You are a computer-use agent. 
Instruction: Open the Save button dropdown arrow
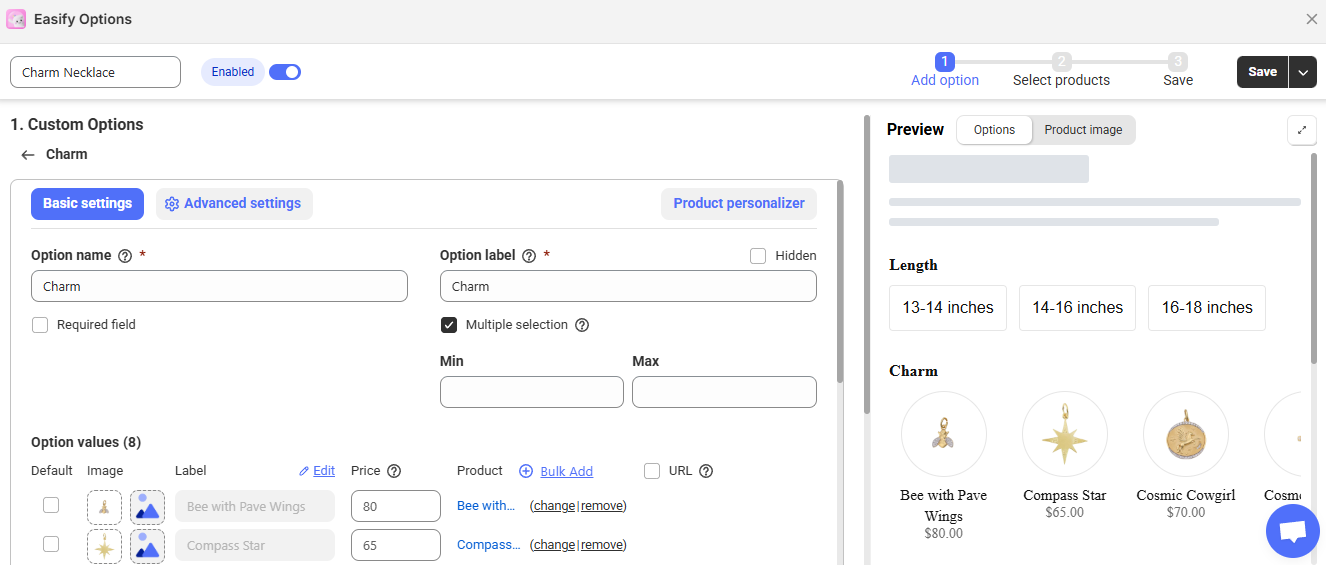click(x=1303, y=72)
